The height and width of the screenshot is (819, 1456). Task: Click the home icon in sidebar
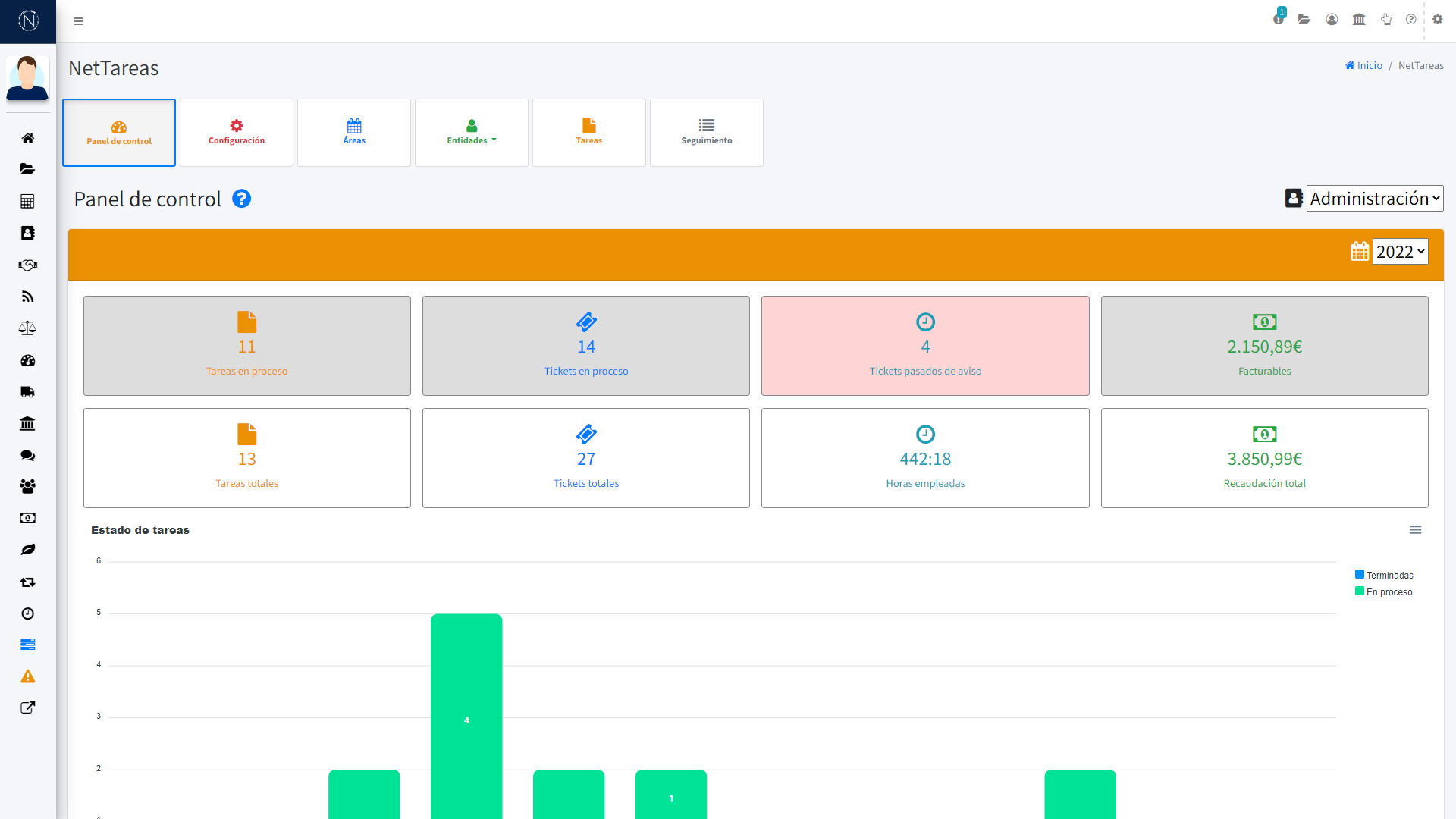(x=27, y=138)
